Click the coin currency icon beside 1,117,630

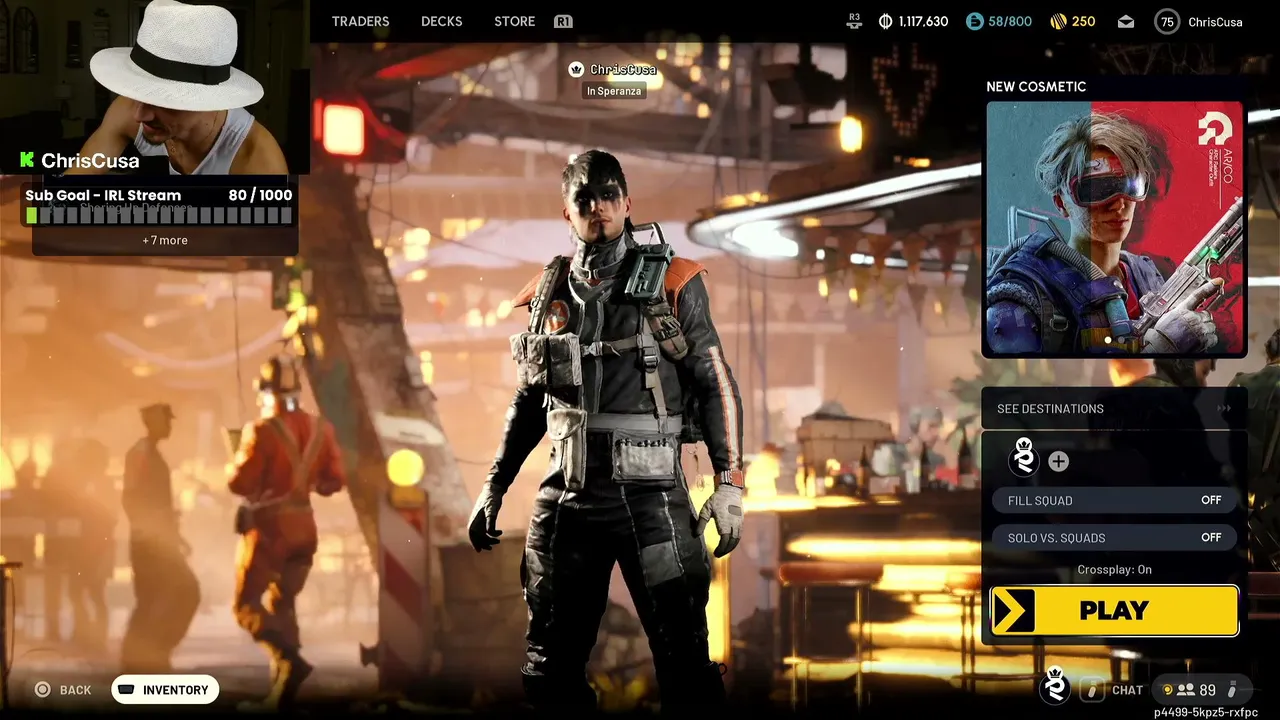885,21
